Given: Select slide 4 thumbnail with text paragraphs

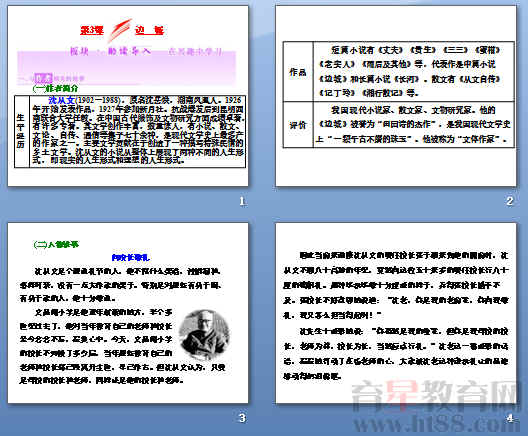Looking at the screenshot, I should pos(396,313).
